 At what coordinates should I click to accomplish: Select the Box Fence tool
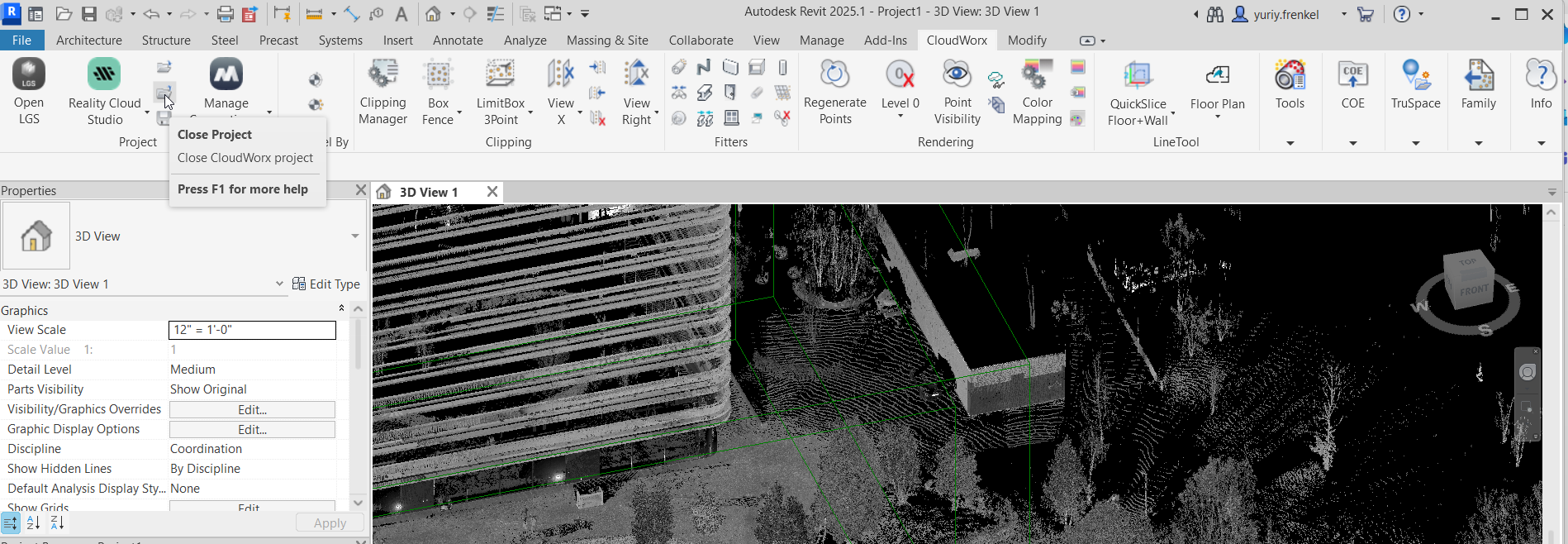click(438, 91)
